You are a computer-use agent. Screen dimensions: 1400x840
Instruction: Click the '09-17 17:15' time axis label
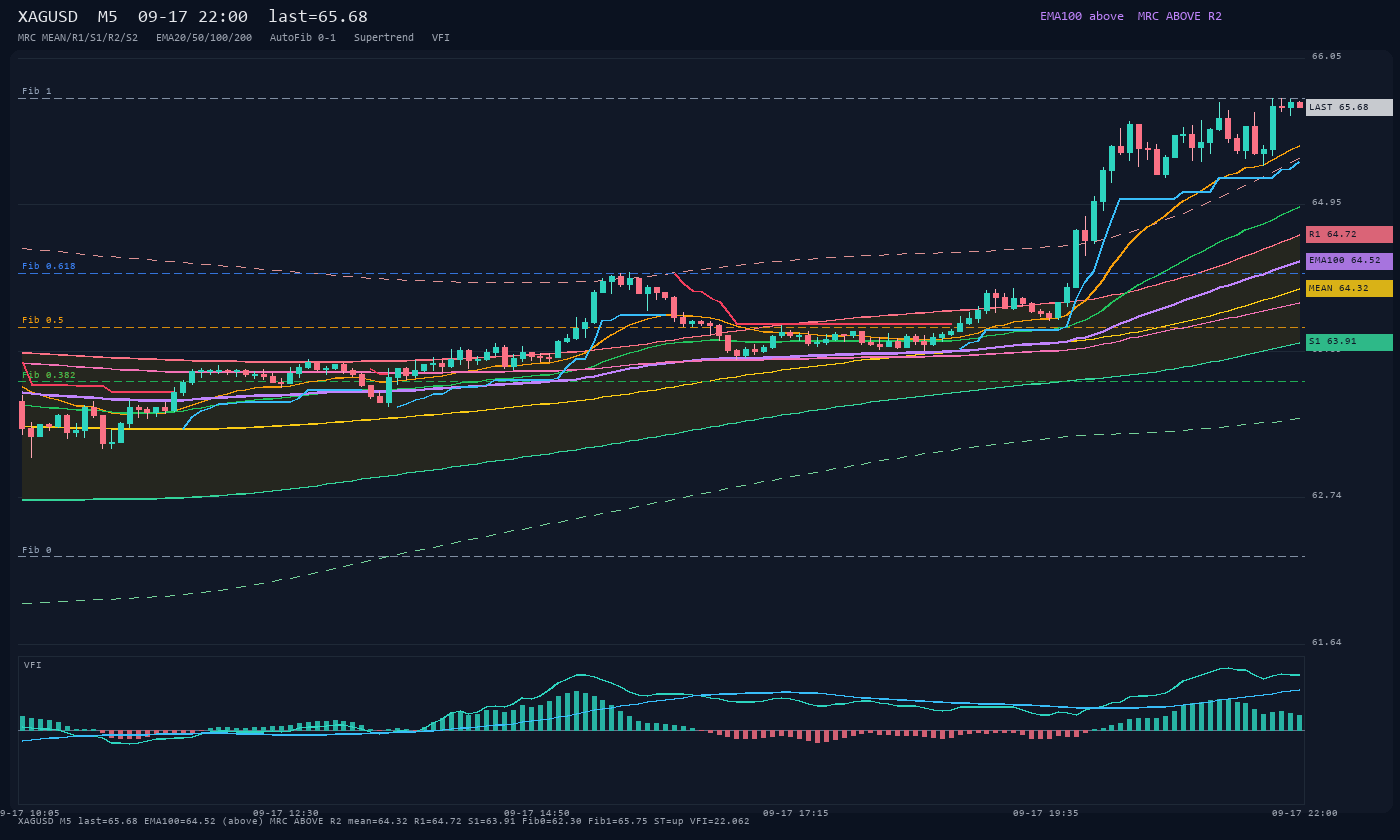795,813
